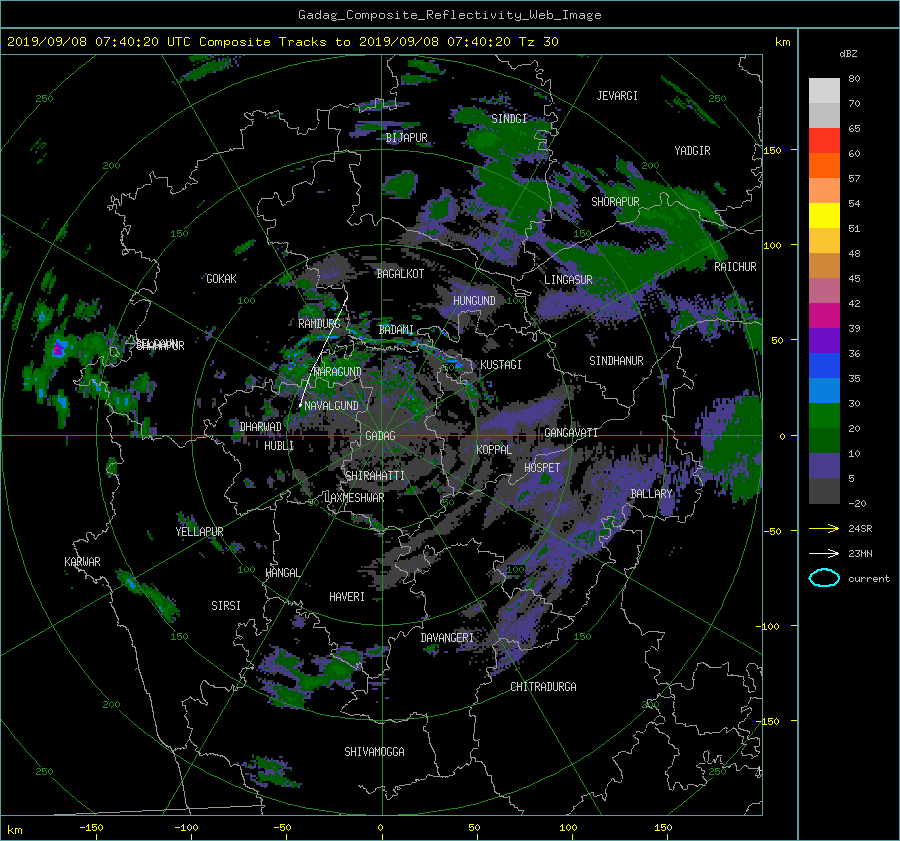Click the 'km' unit label beside the header
Viewport: 900px width, 841px height.
click(782, 42)
